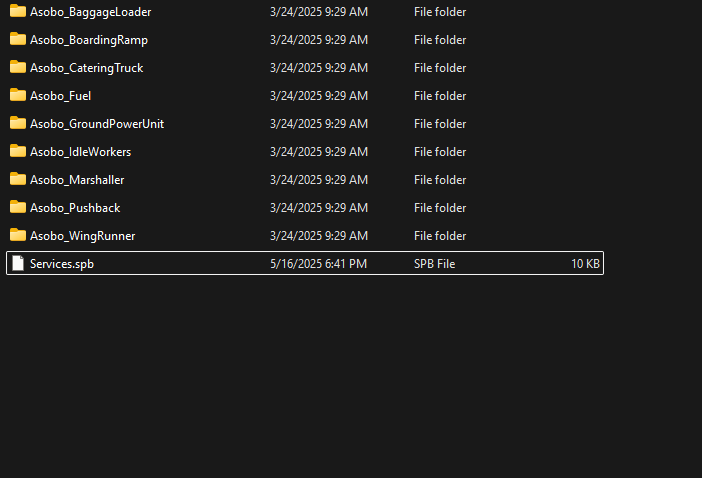Click the Asobo_CateringTruck folder icon
The height and width of the screenshot is (478, 702).
[18, 67]
